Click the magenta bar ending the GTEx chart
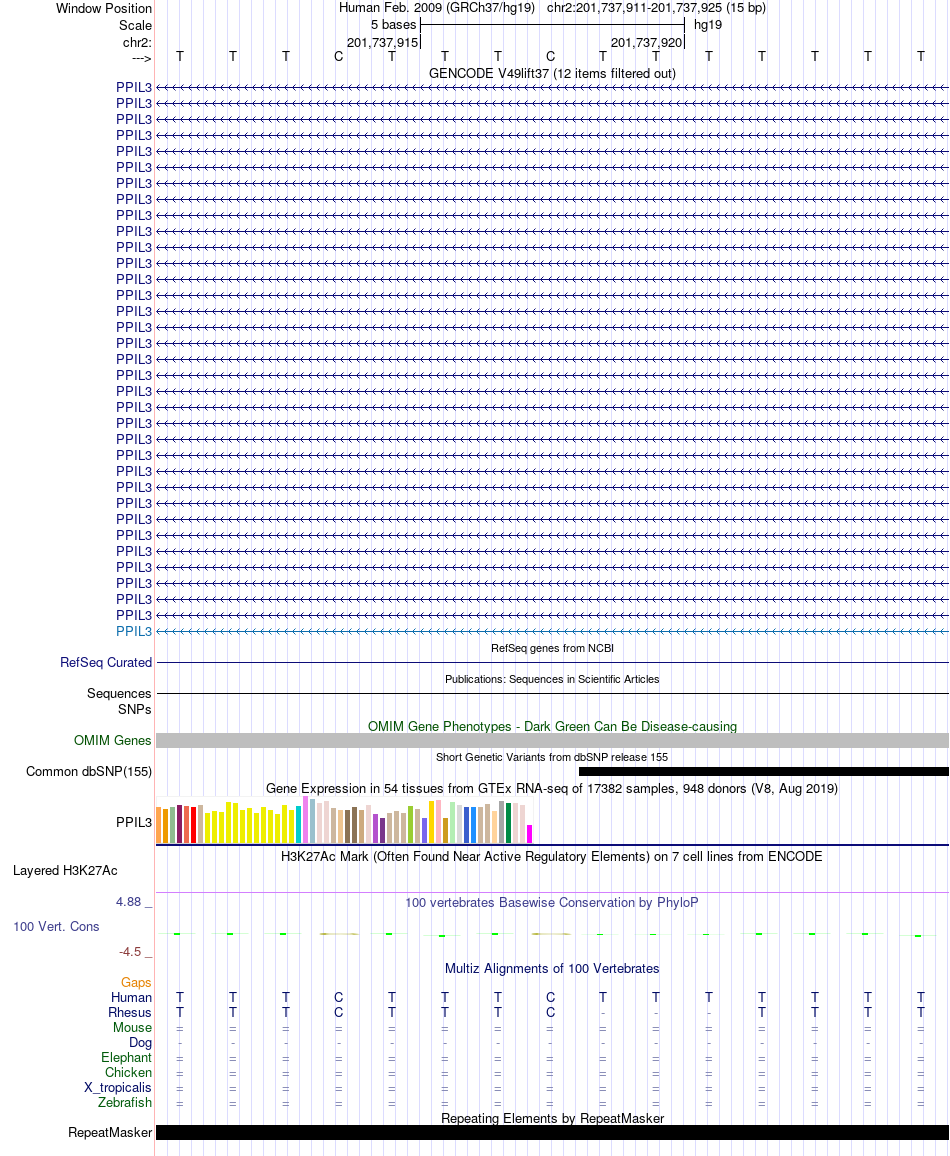Image resolution: width=950 pixels, height=1156 pixels. tap(529, 834)
